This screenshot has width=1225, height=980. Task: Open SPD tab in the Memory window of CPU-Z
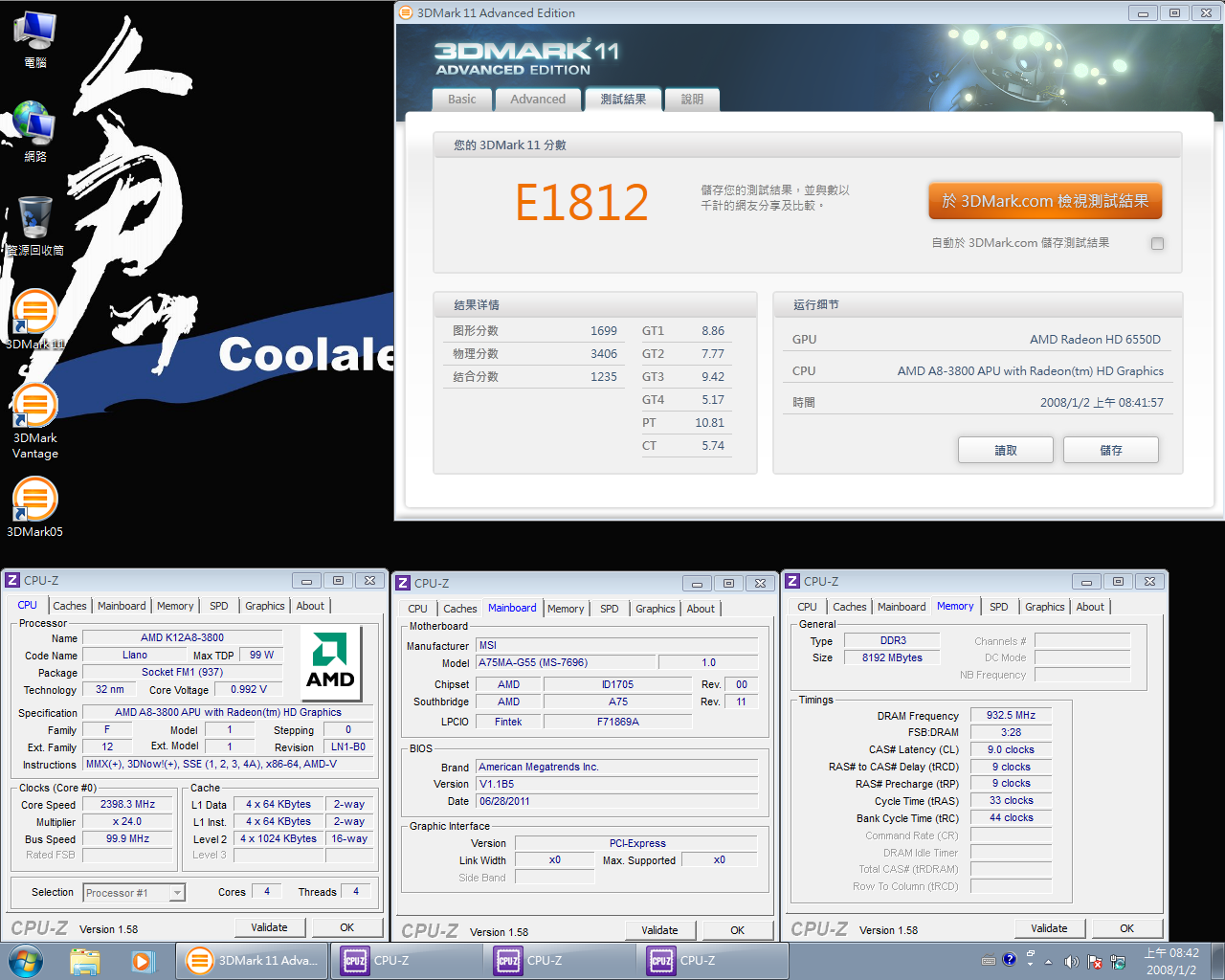[999, 607]
